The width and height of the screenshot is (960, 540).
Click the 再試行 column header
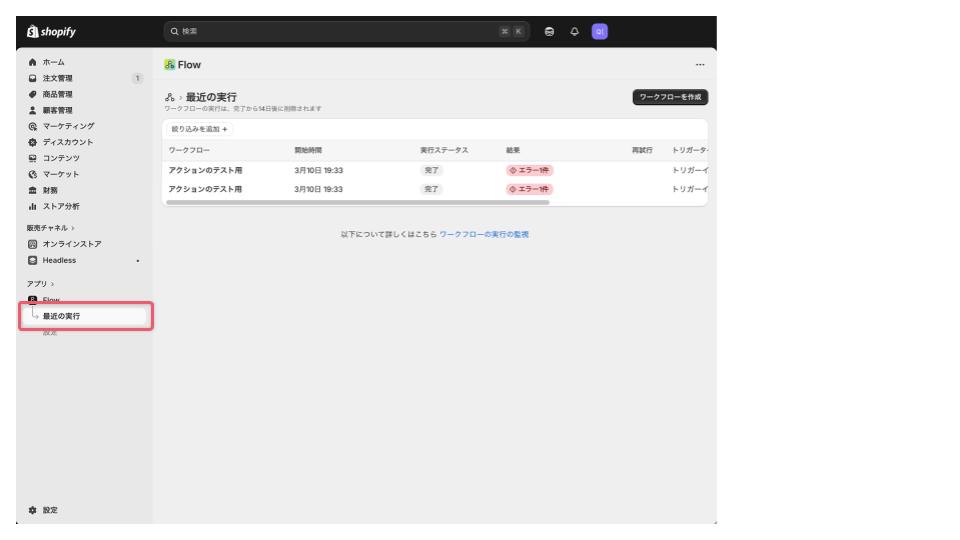642,150
